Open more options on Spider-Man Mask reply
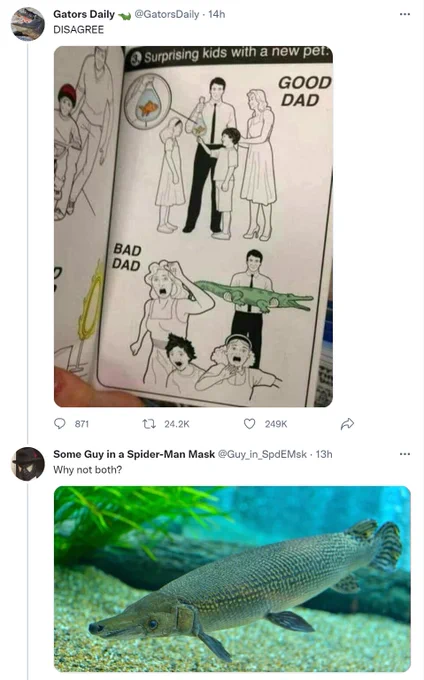 (x=405, y=454)
